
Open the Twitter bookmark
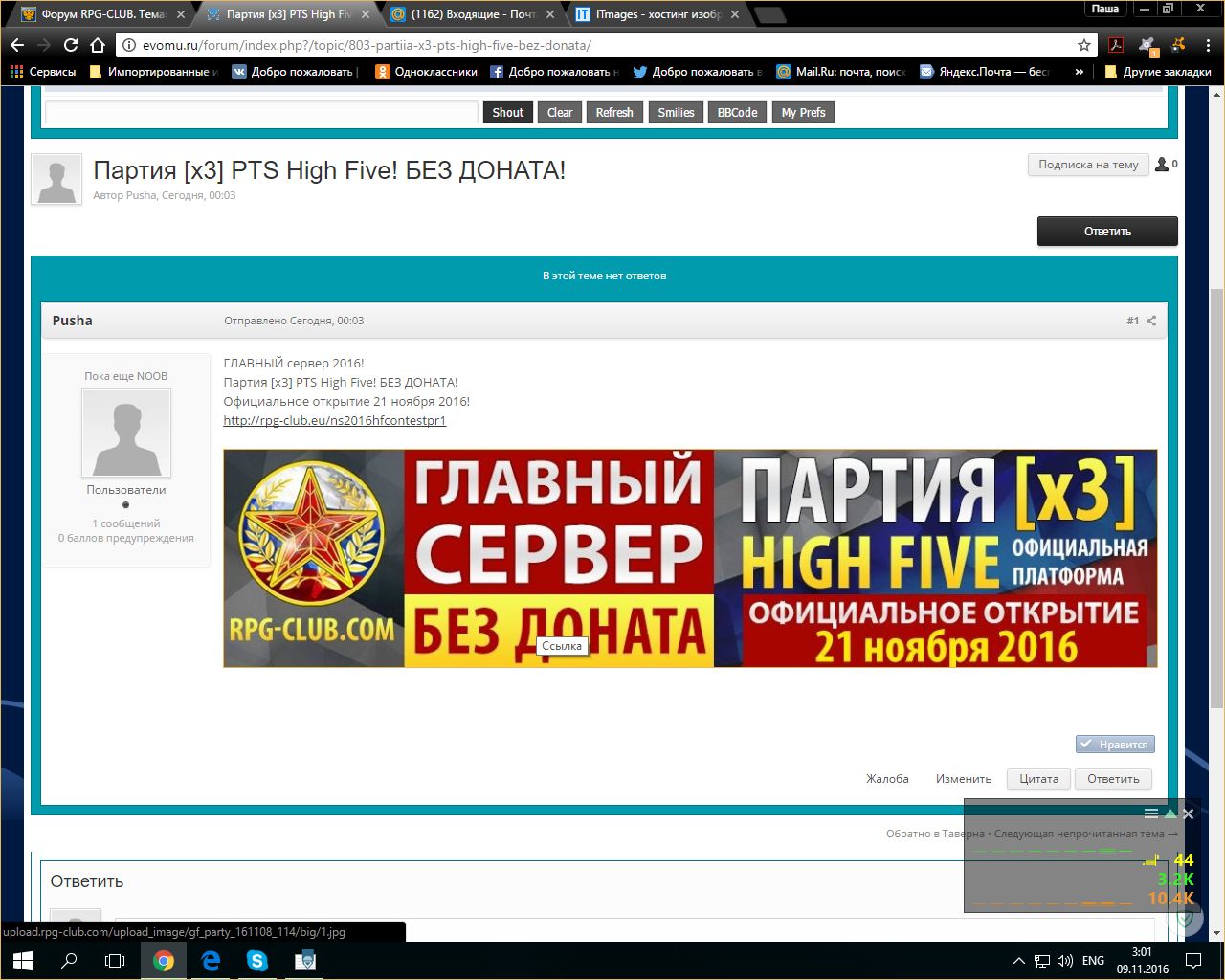(698, 72)
